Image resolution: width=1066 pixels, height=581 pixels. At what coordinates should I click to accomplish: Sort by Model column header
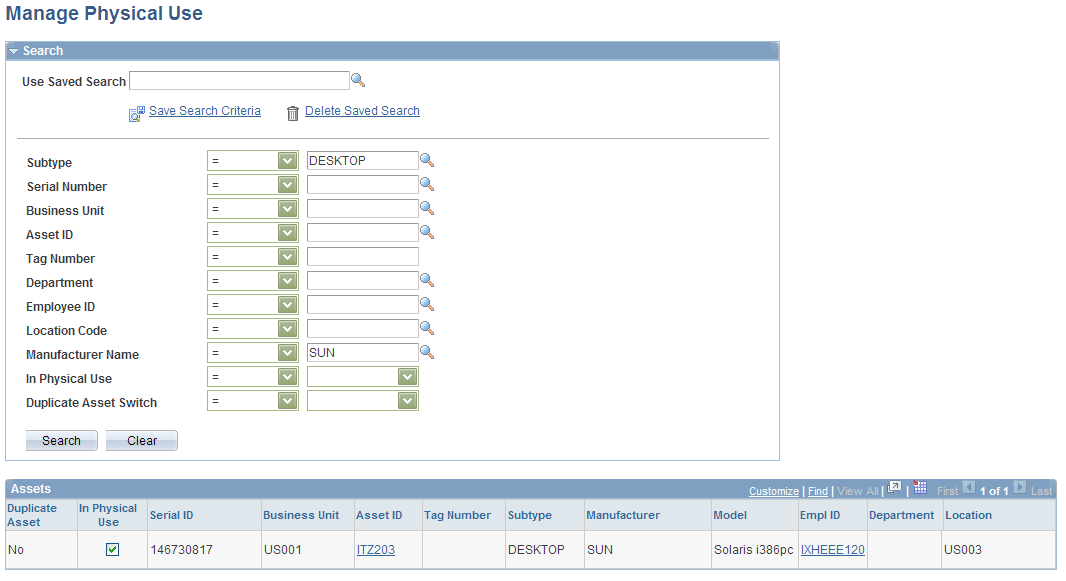click(730, 515)
